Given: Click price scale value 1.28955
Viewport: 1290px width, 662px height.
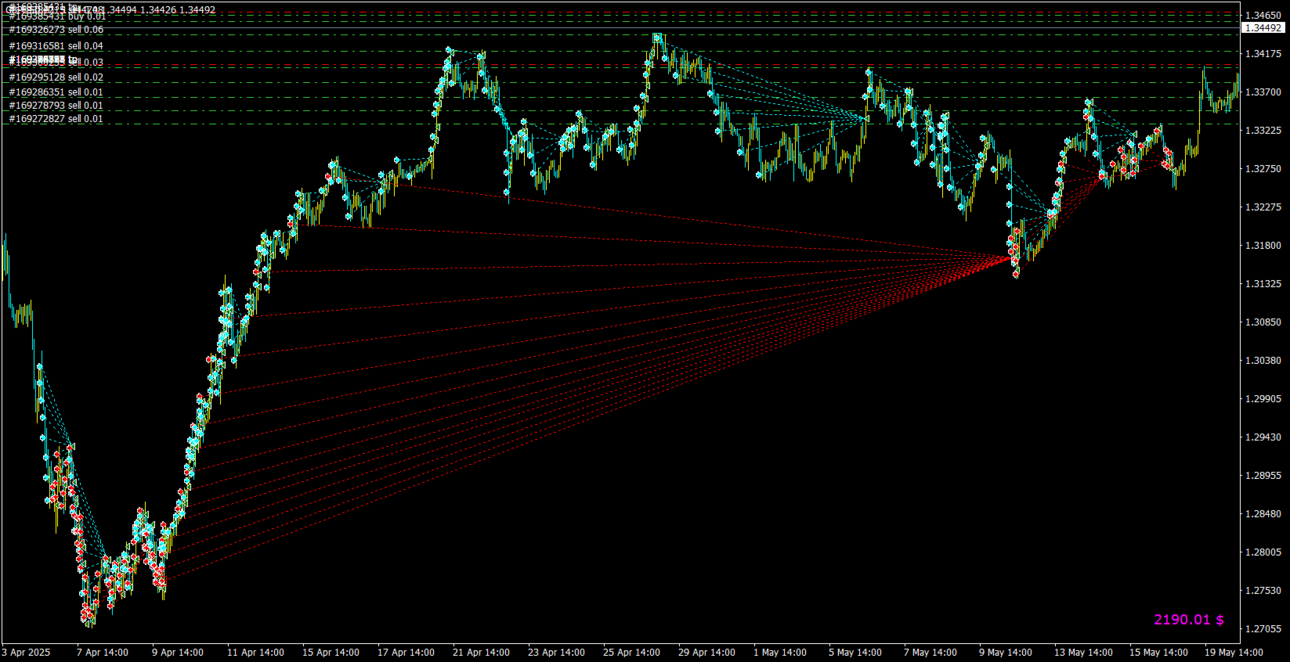Looking at the screenshot, I should [1262, 475].
